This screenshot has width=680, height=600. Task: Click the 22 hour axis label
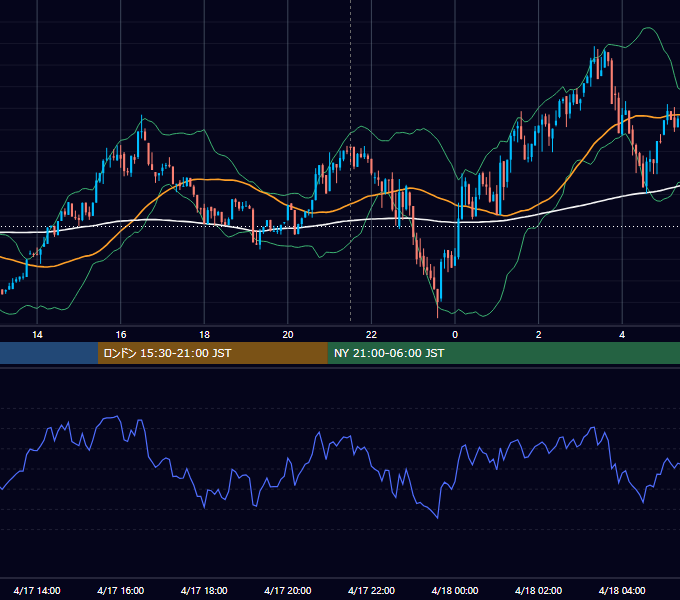(371, 335)
